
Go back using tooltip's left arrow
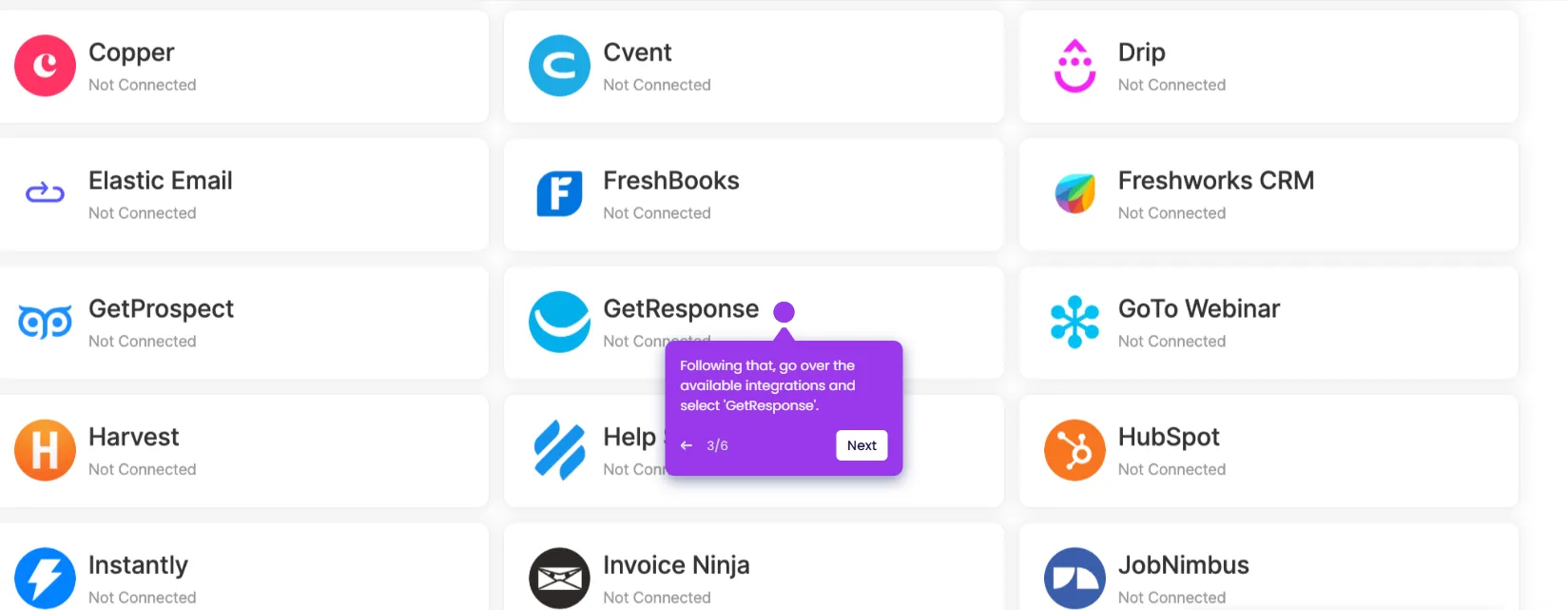coord(687,445)
